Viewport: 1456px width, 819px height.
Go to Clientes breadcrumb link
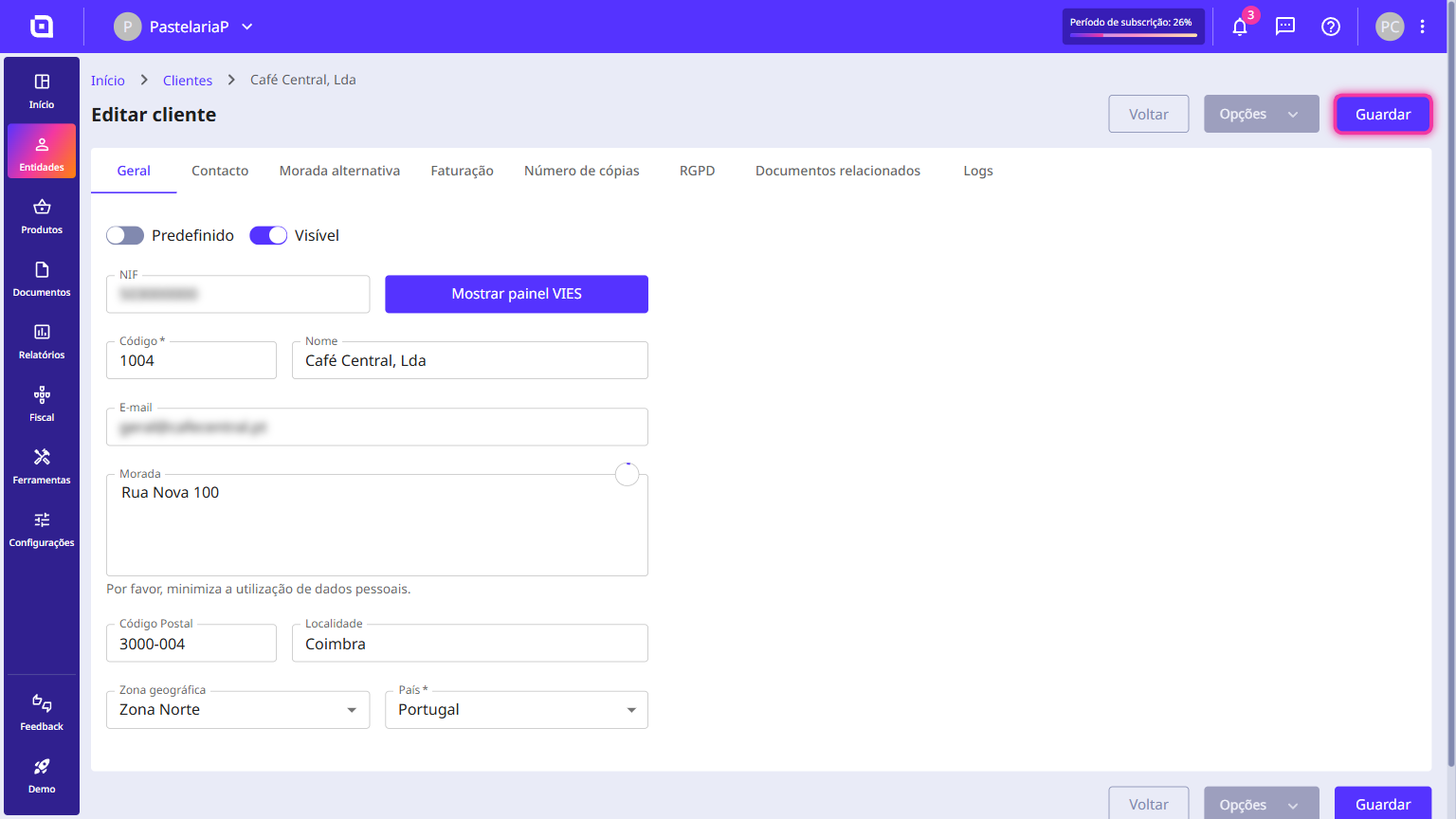(188, 81)
